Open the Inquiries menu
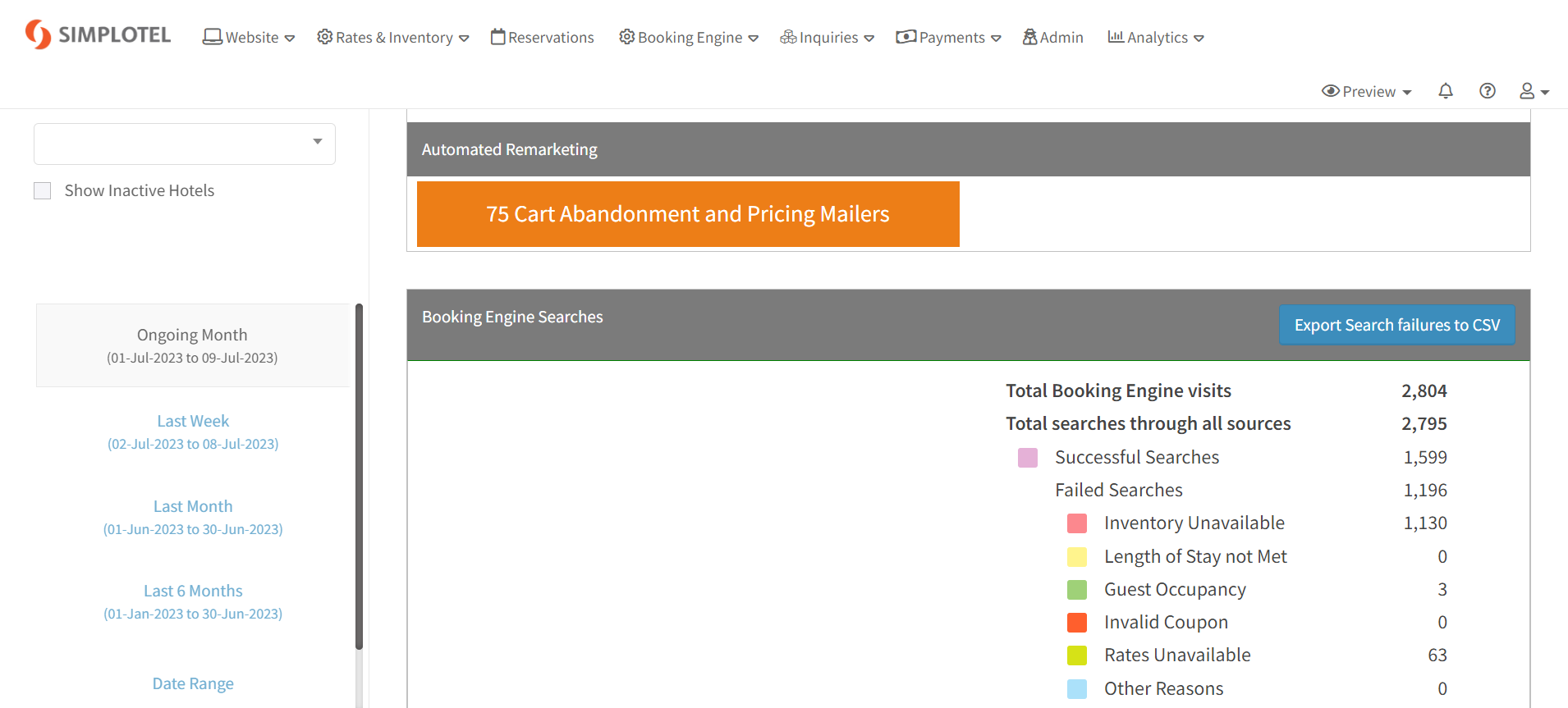1568x708 pixels. [x=827, y=38]
